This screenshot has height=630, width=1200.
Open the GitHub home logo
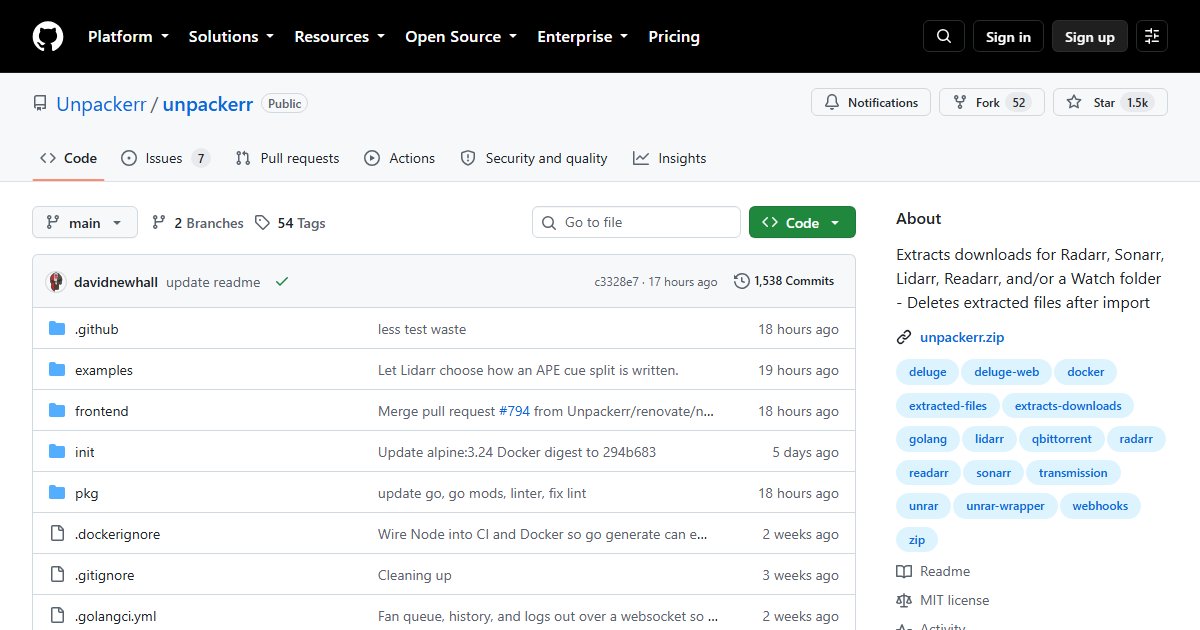(x=48, y=37)
